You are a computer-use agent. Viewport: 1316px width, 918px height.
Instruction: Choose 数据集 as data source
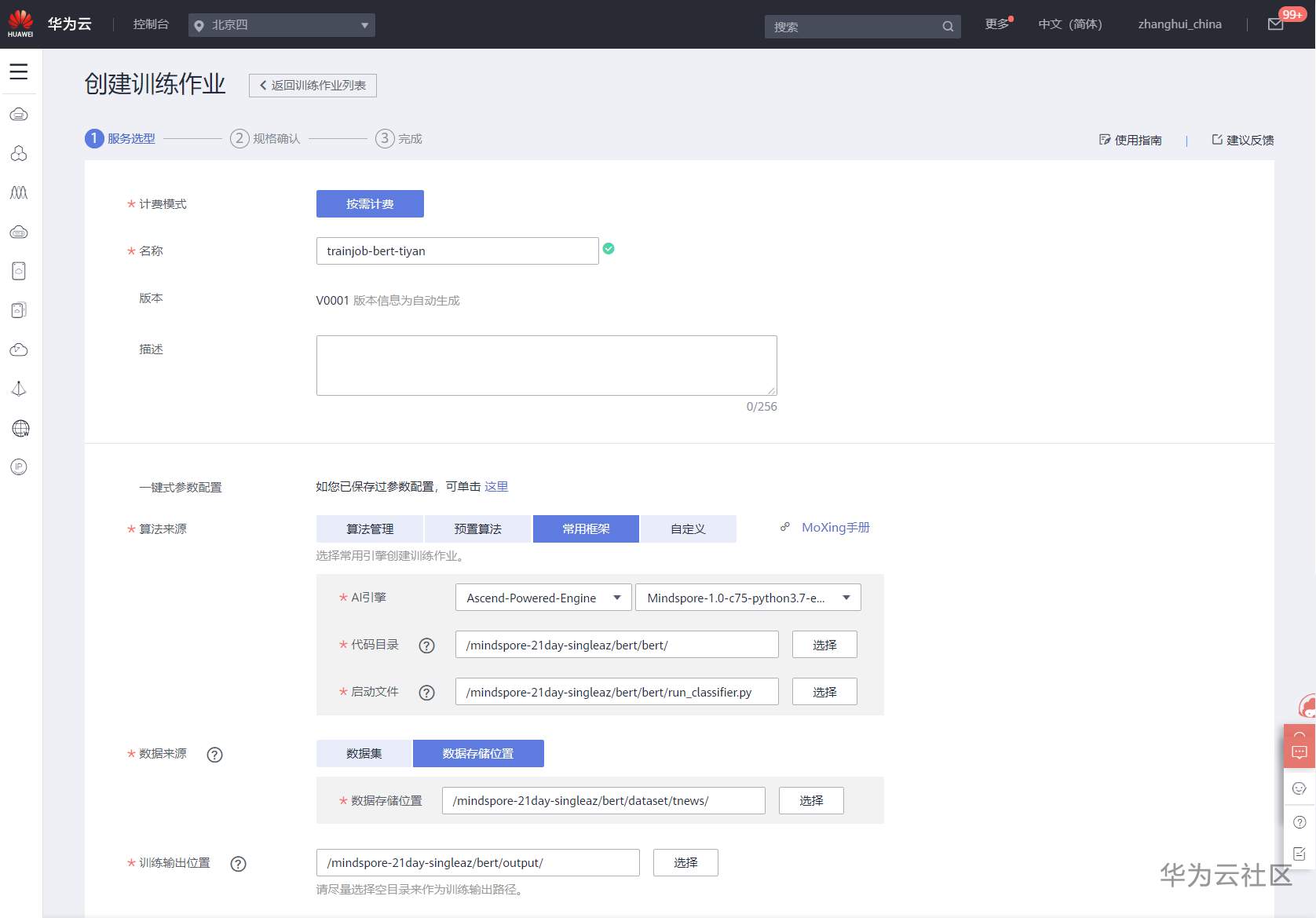click(x=364, y=754)
